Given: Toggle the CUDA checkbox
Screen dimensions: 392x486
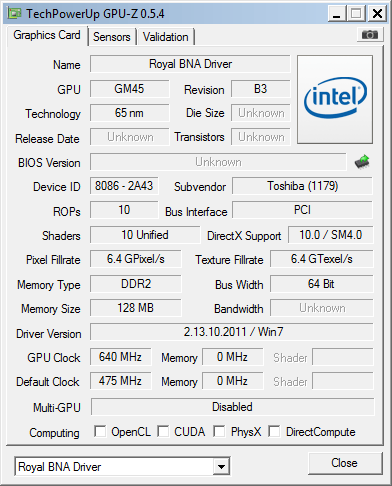Looking at the screenshot, I should click(x=163, y=431).
